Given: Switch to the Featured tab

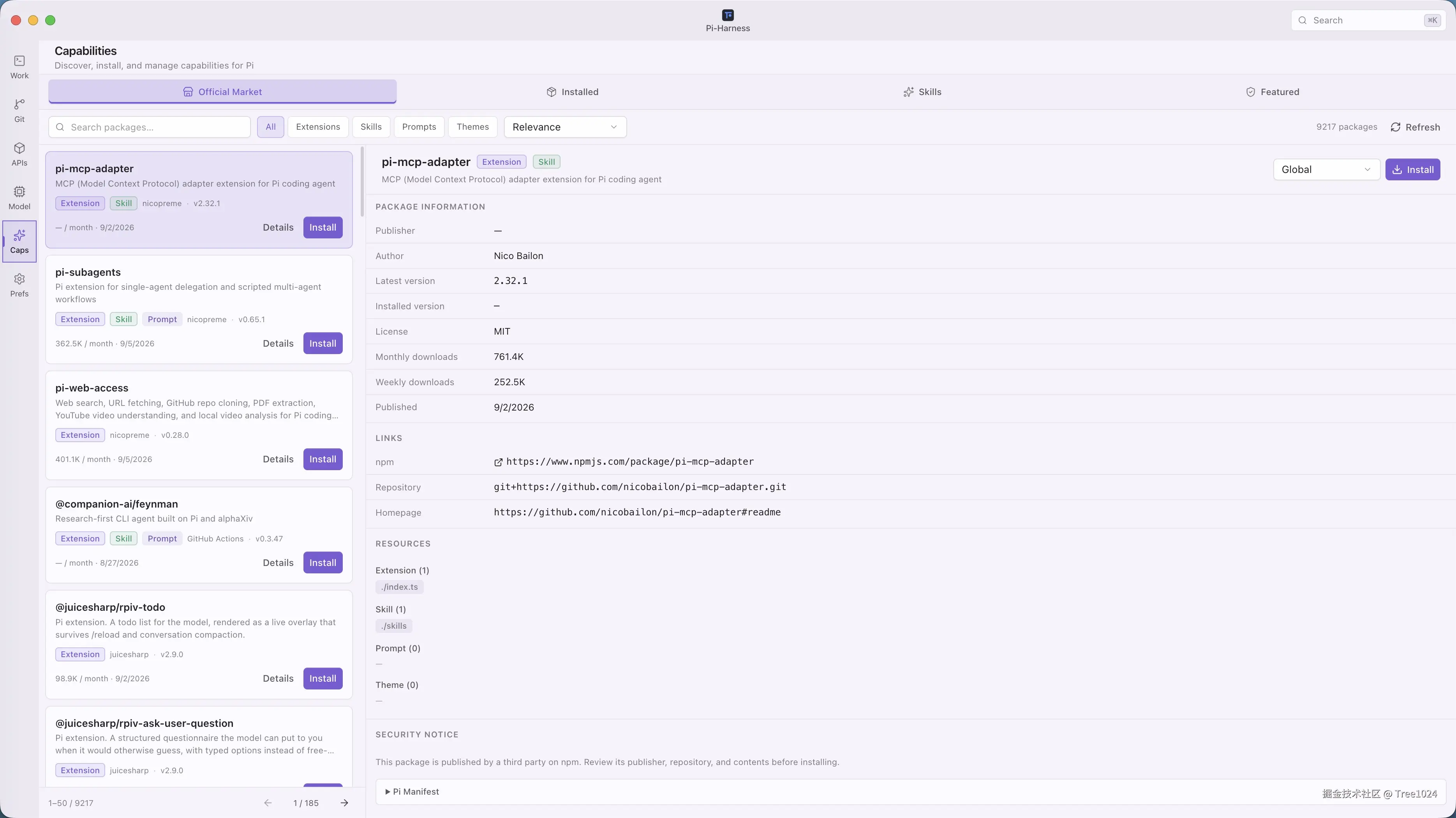Looking at the screenshot, I should tap(1272, 92).
